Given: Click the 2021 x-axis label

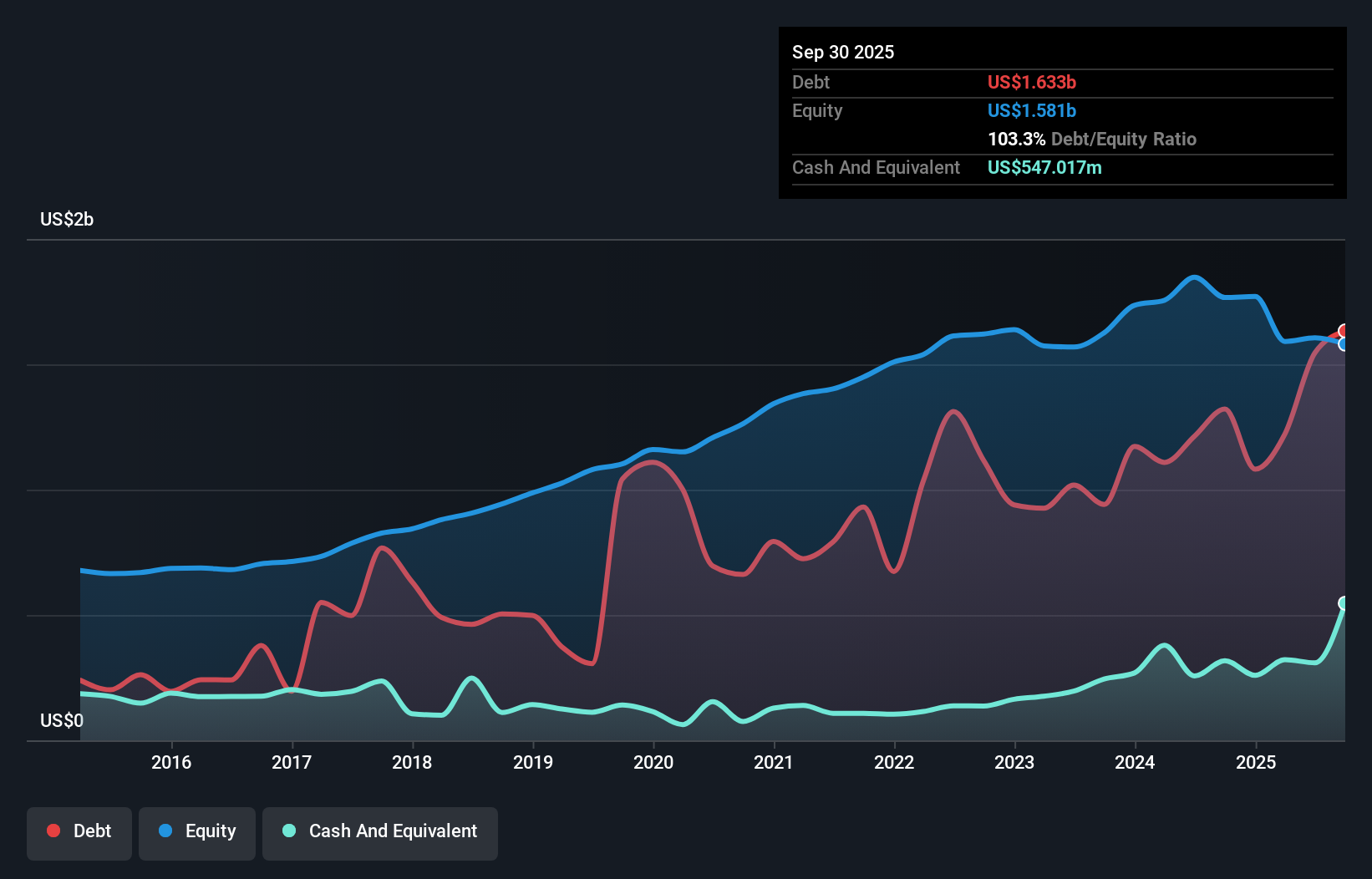Looking at the screenshot, I should (x=774, y=762).
